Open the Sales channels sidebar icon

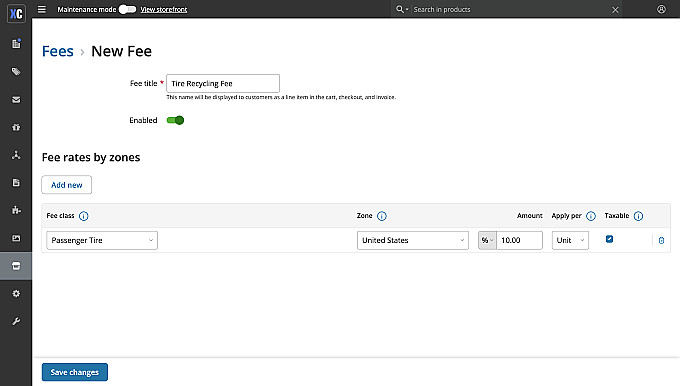click(16, 155)
